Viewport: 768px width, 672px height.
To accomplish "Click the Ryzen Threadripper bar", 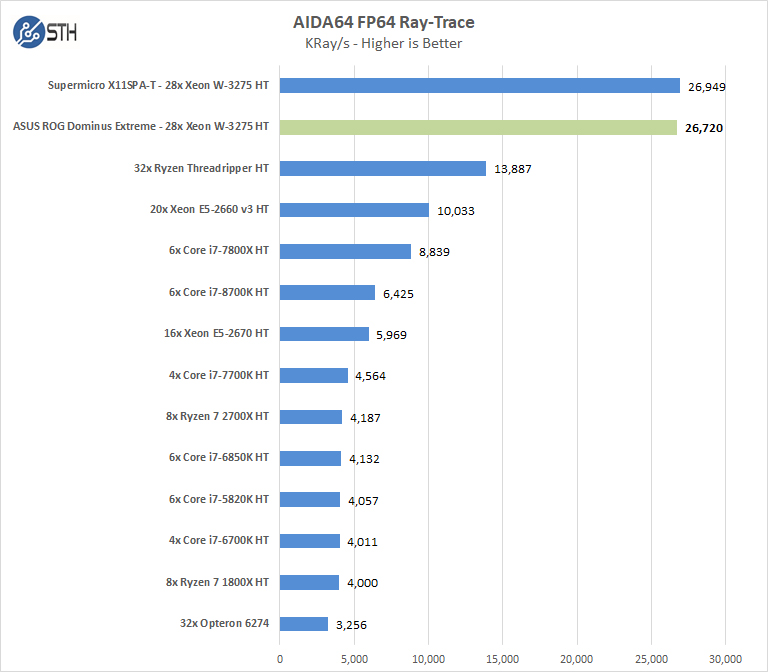I will (x=383, y=168).
